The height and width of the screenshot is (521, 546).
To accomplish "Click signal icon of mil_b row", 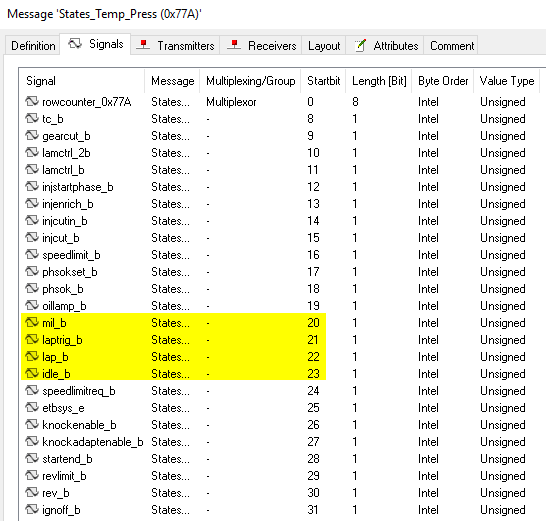I will point(32,322).
